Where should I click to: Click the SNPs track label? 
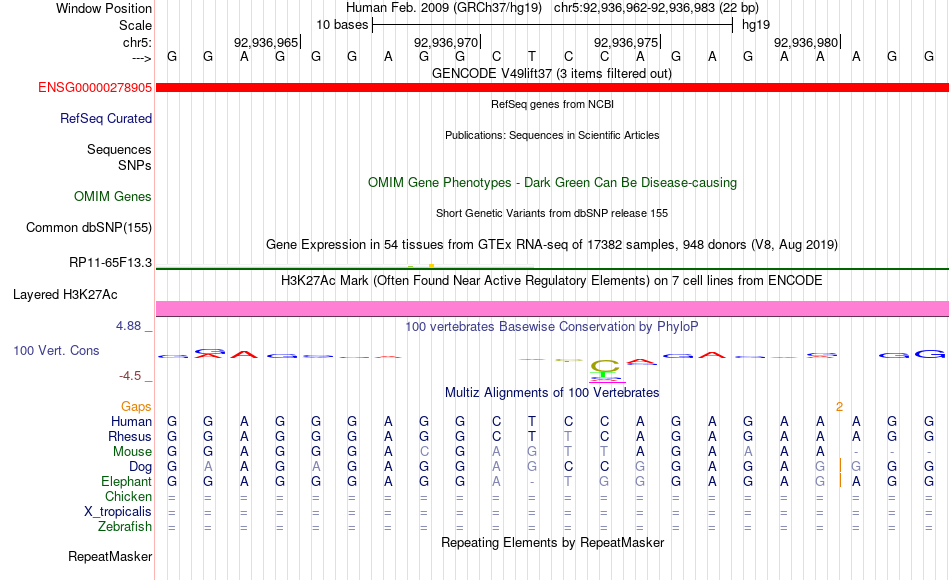coord(135,165)
